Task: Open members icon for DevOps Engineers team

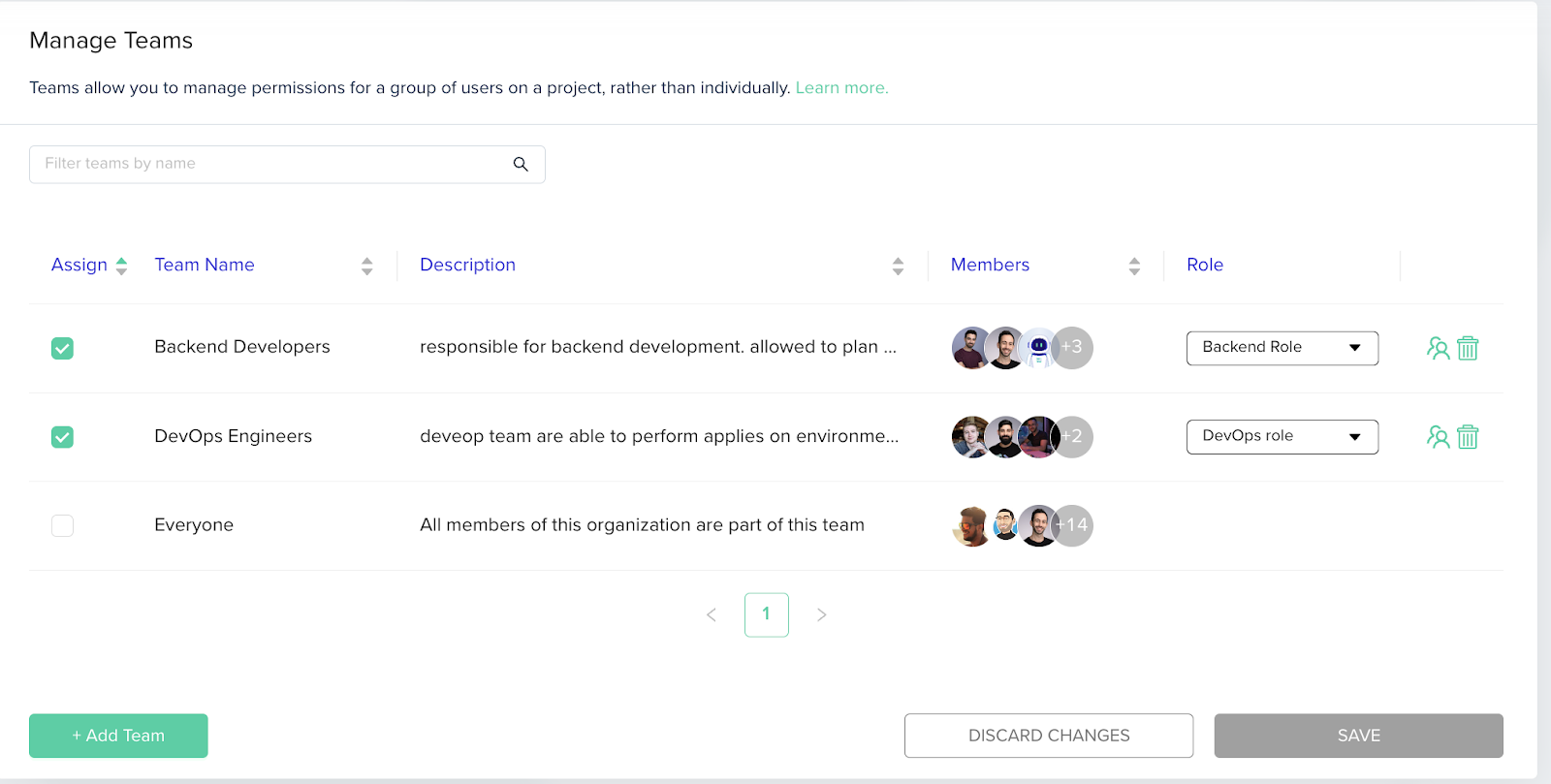Action: click(1438, 437)
